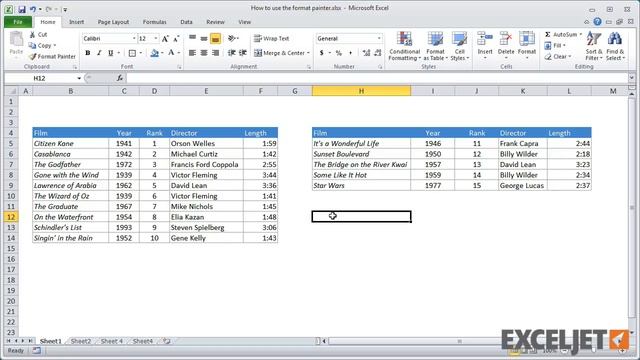Toggle Bottom Align vertical alignment

click(215, 38)
